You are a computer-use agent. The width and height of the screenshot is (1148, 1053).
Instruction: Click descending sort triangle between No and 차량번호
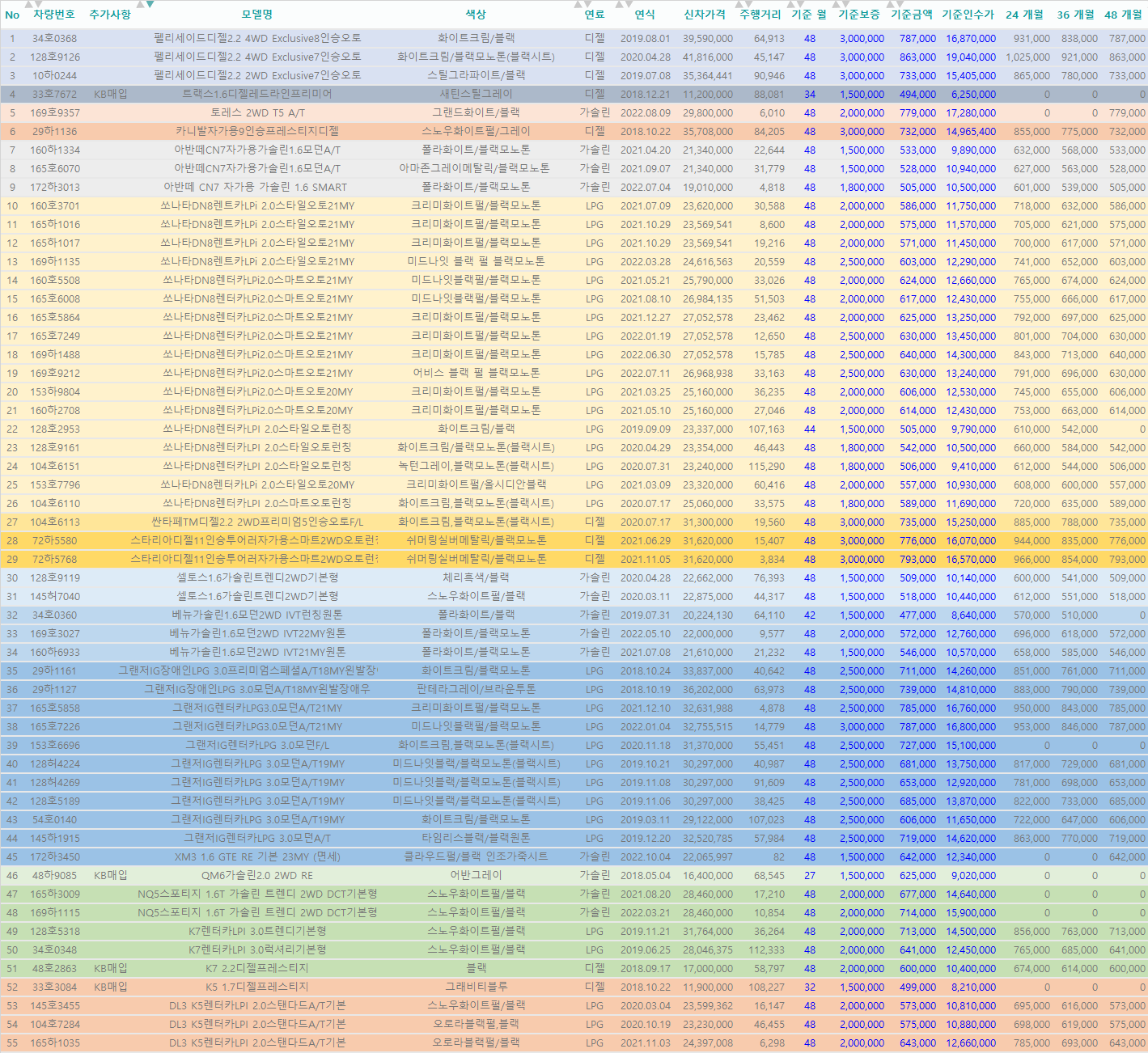38,4
